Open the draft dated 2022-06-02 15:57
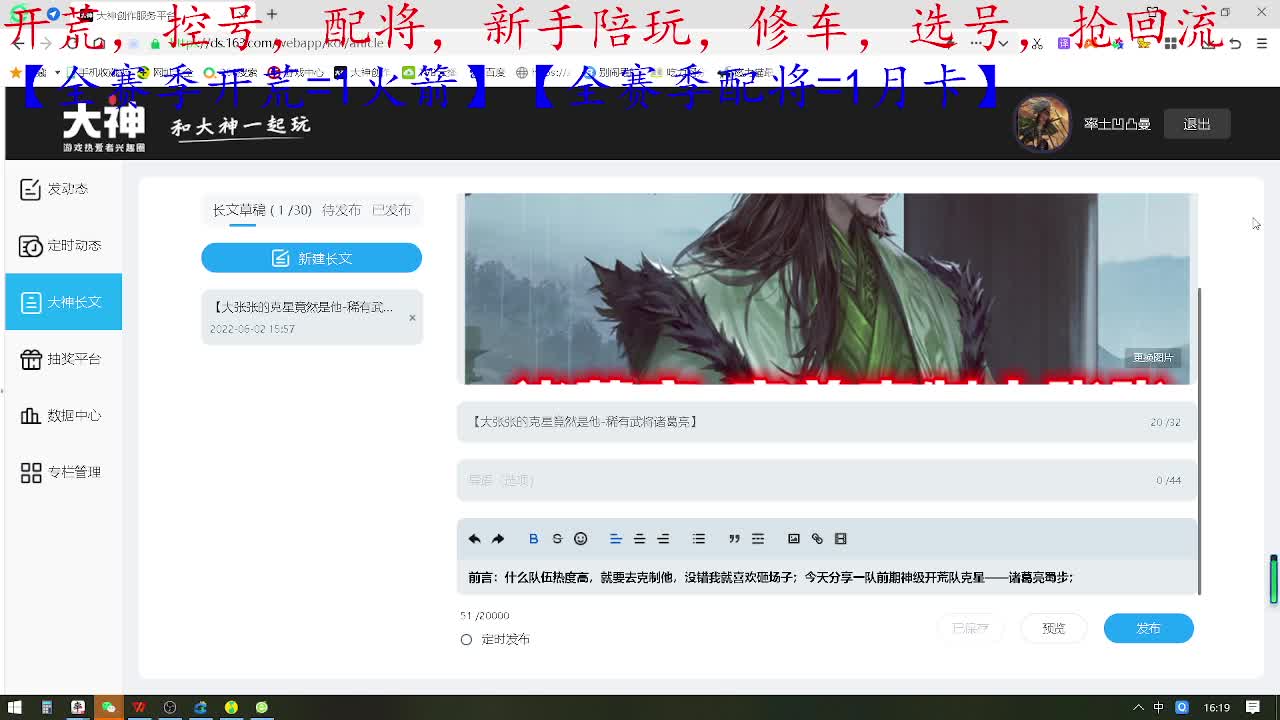 tap(311, 317)
